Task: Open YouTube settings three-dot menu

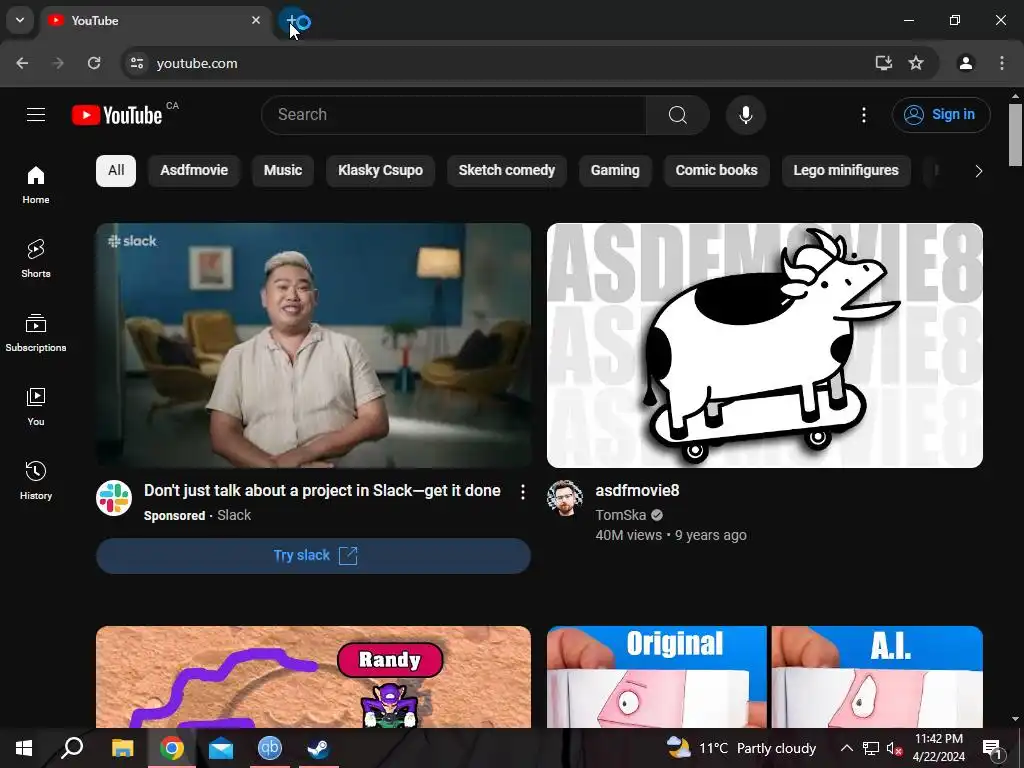Action: click(x=863, y=115)
